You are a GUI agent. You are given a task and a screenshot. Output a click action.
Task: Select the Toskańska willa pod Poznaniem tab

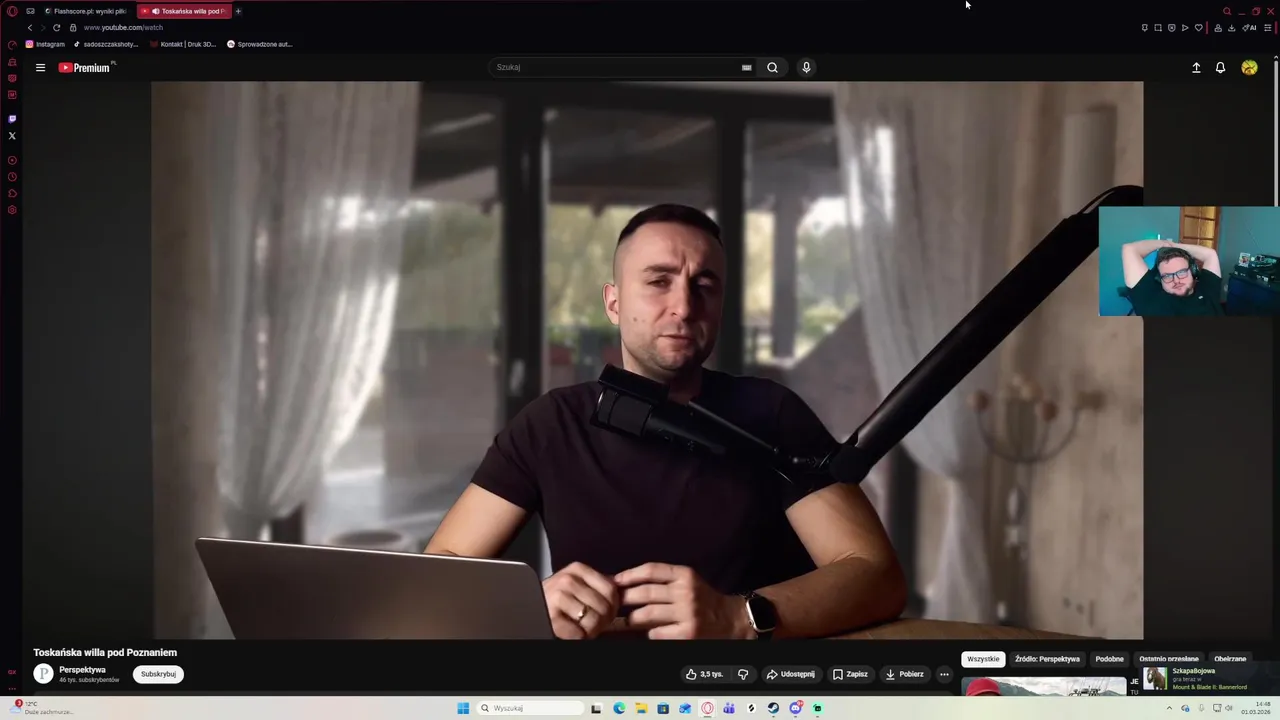click(x=186, y=11)
